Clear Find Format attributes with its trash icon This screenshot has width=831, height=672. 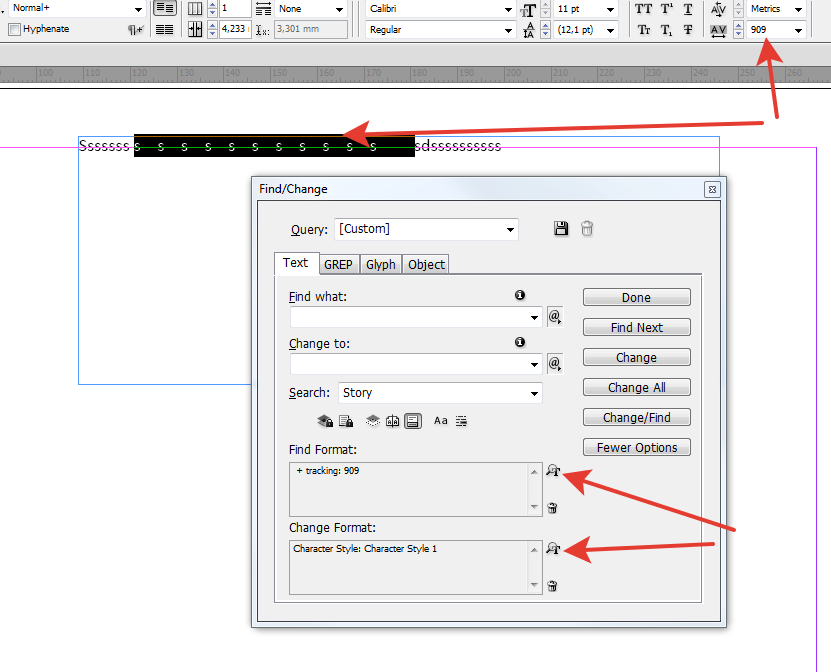(552, 508)
